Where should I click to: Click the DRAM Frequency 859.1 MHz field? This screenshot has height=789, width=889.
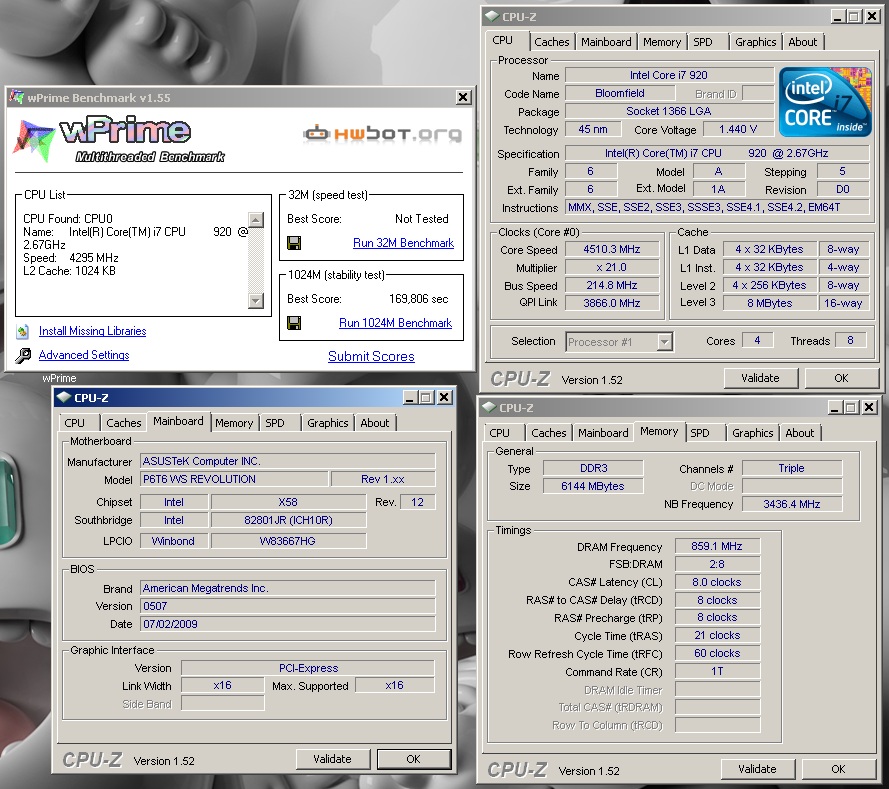tap(717, 546)
